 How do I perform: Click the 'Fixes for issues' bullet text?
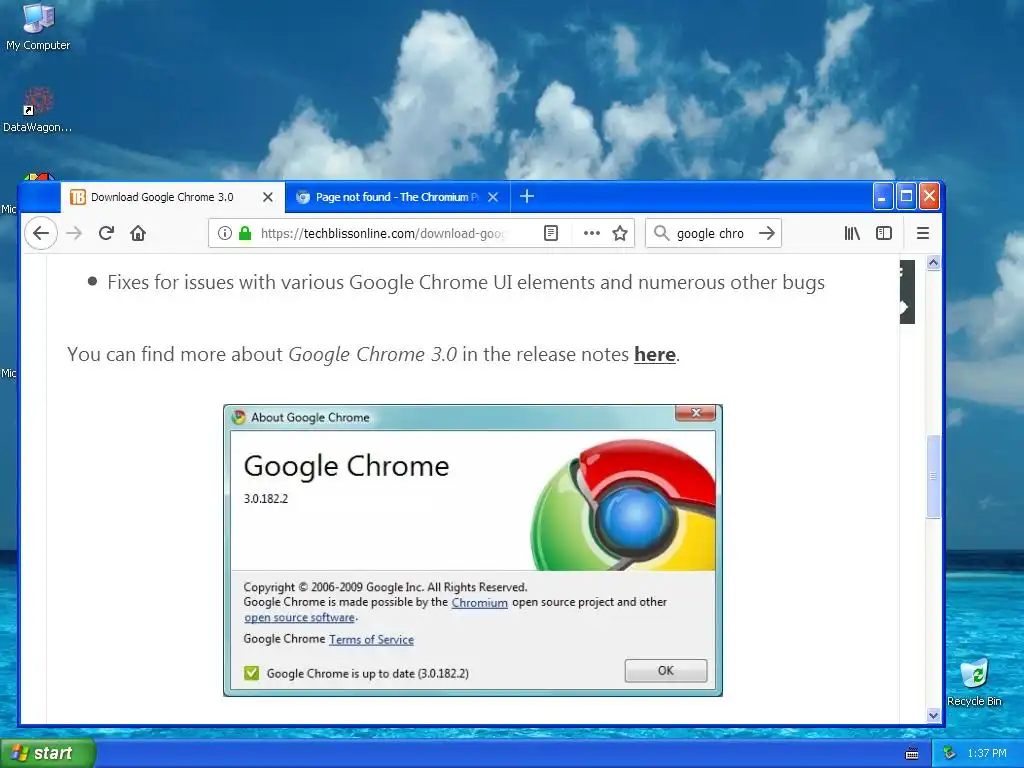466,282
